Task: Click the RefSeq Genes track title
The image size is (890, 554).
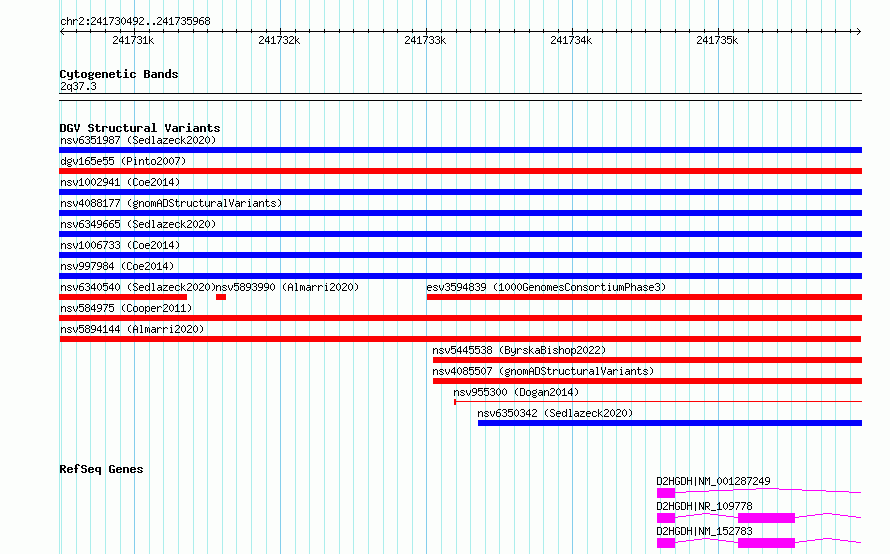Action: tap(101, 469)
